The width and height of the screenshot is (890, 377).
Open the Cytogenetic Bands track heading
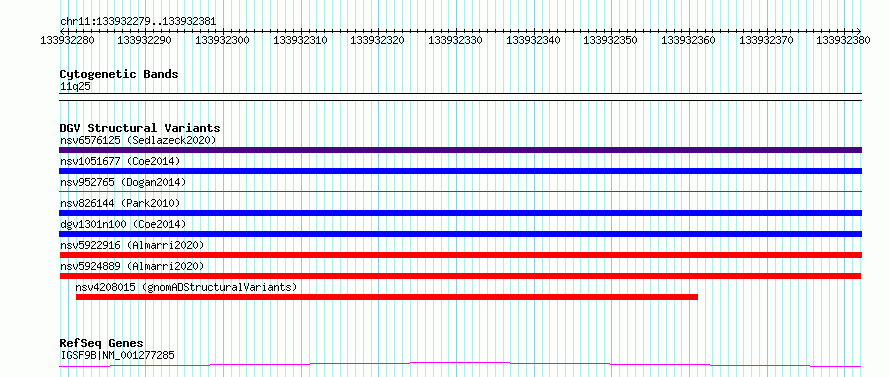pyautogui.click(x=119, y=74)
